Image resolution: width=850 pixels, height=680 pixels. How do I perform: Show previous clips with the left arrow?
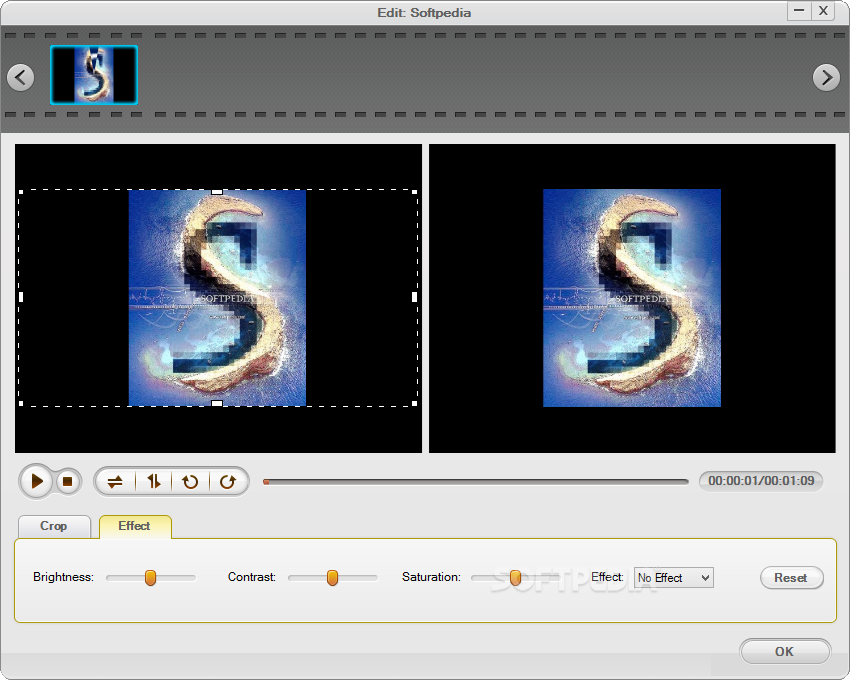pos(21,78)
